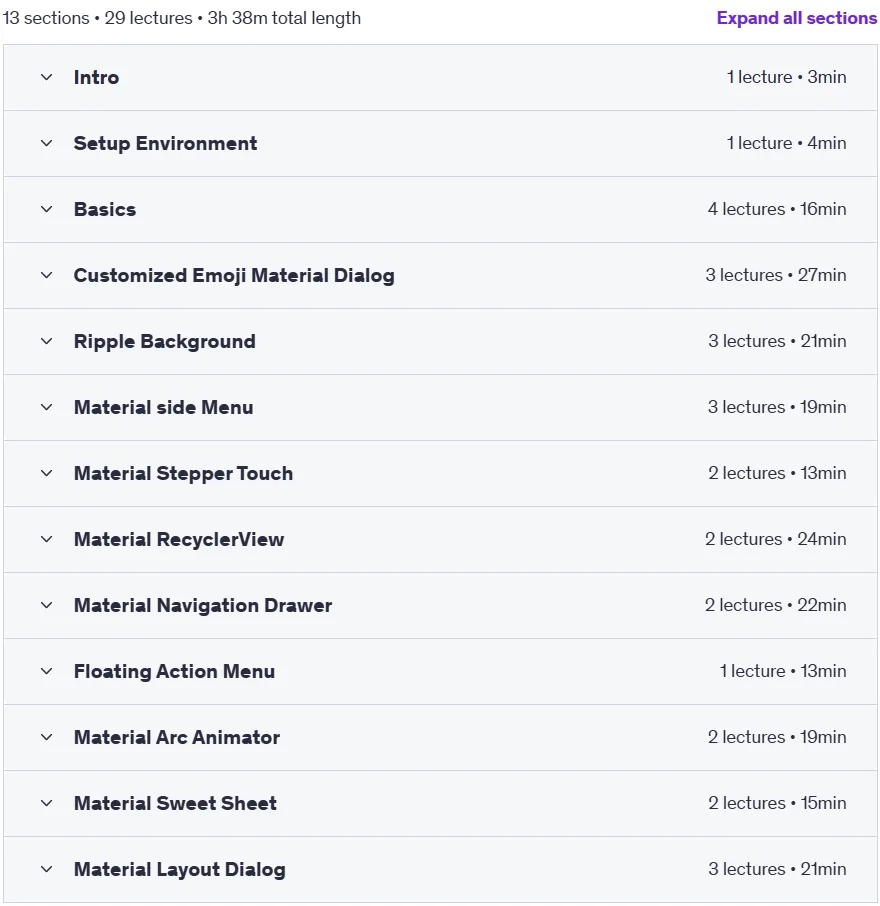Click chevron beside Floating Action Menu
Image resolution: width=880 pixels, height=906 pixels.
pos(47,671)
